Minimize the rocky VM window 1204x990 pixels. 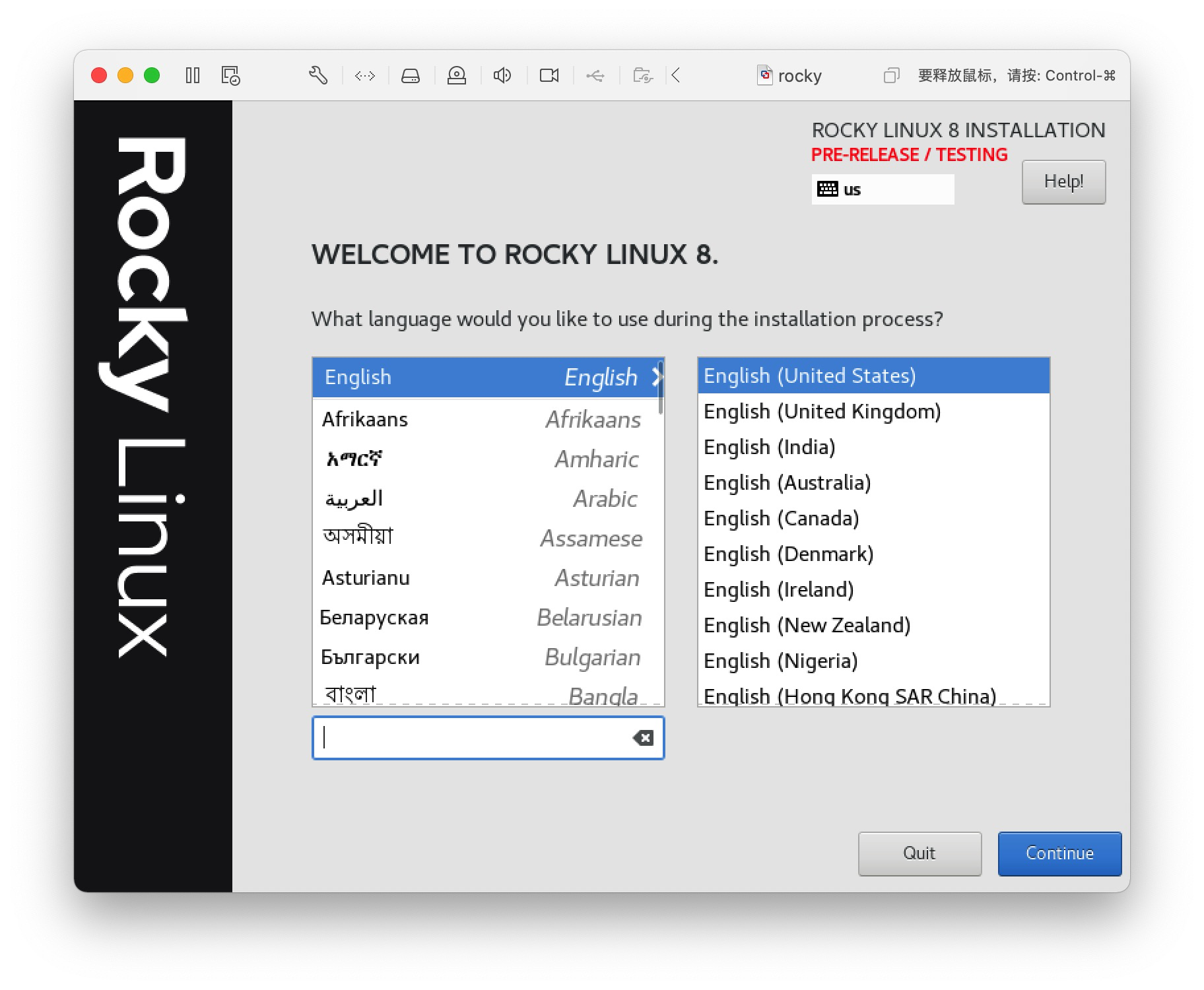[125, 76]
